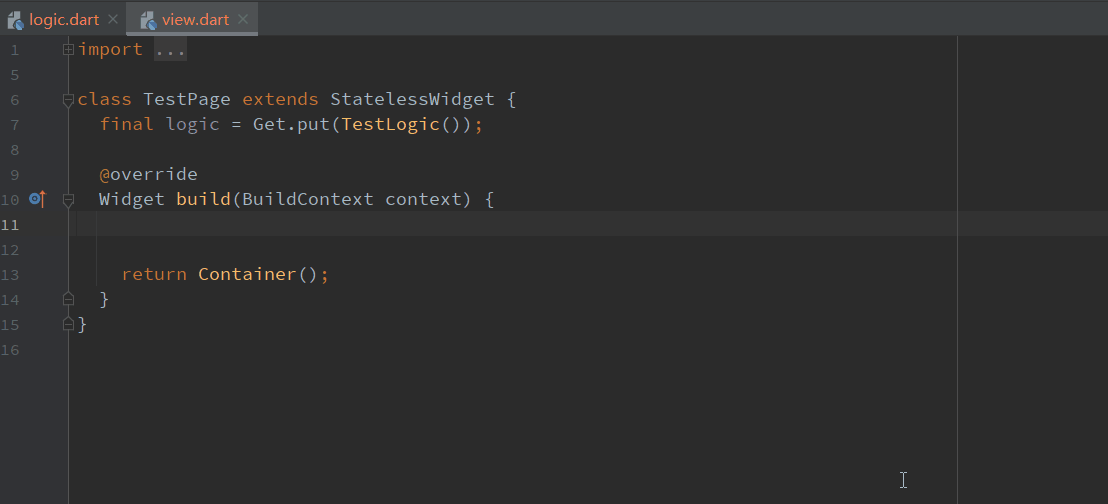1108x504 pixels.
Task: Click the class closing brace fold marker
Action: [x=68, y=324]
